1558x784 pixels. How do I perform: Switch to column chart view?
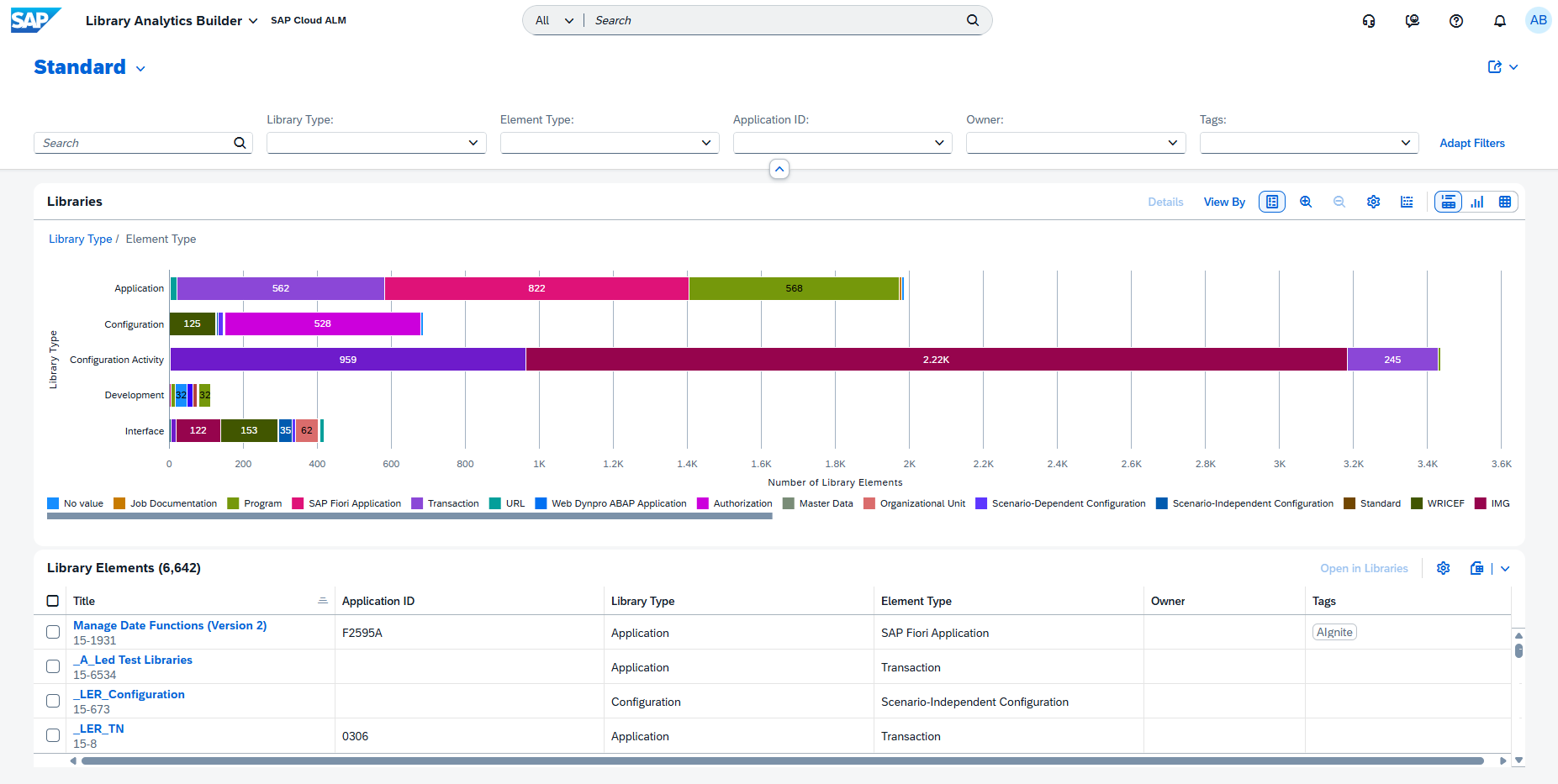1476,202
